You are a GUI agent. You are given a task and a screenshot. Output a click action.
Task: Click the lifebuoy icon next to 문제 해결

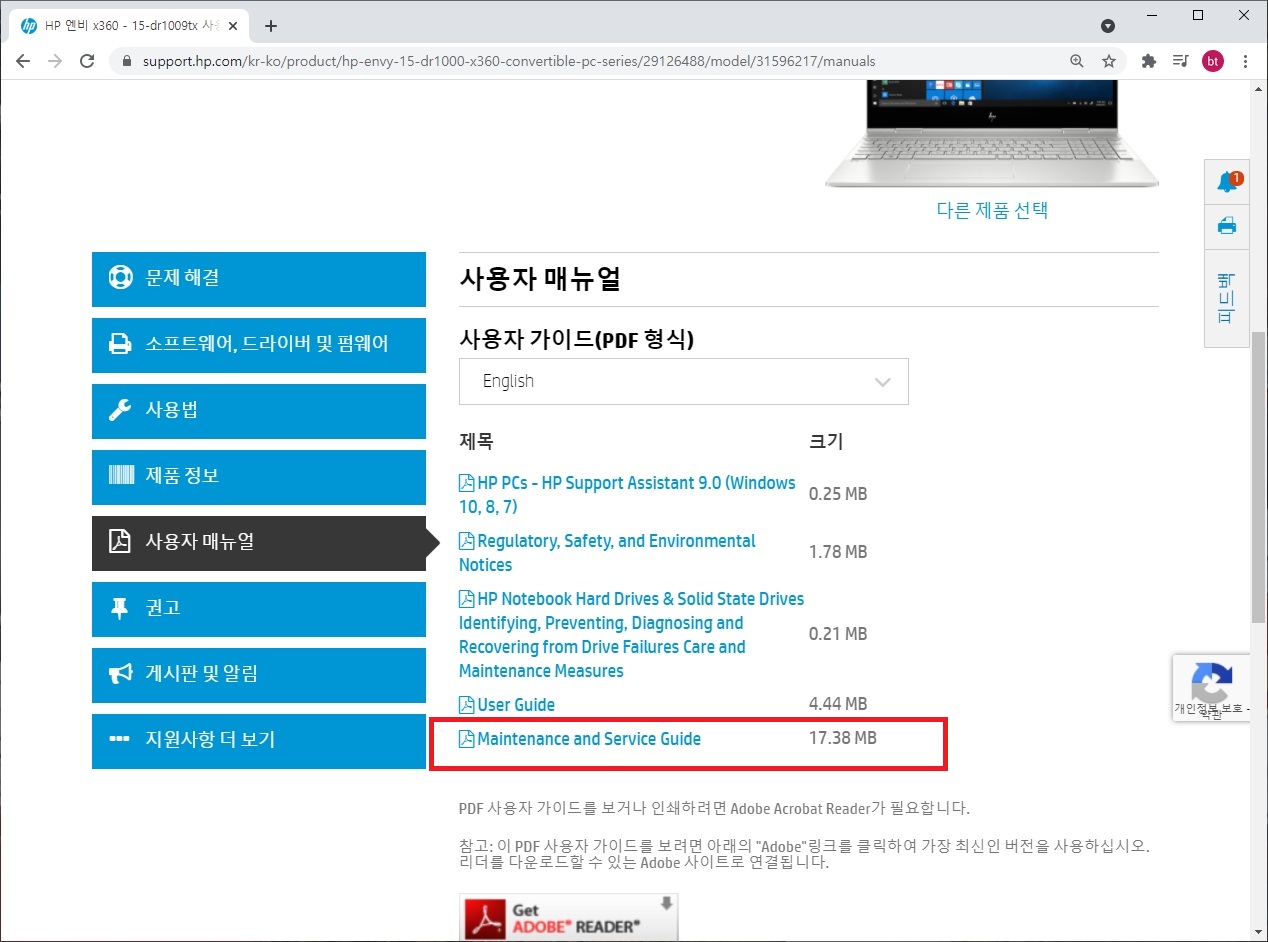pos(120,278)
